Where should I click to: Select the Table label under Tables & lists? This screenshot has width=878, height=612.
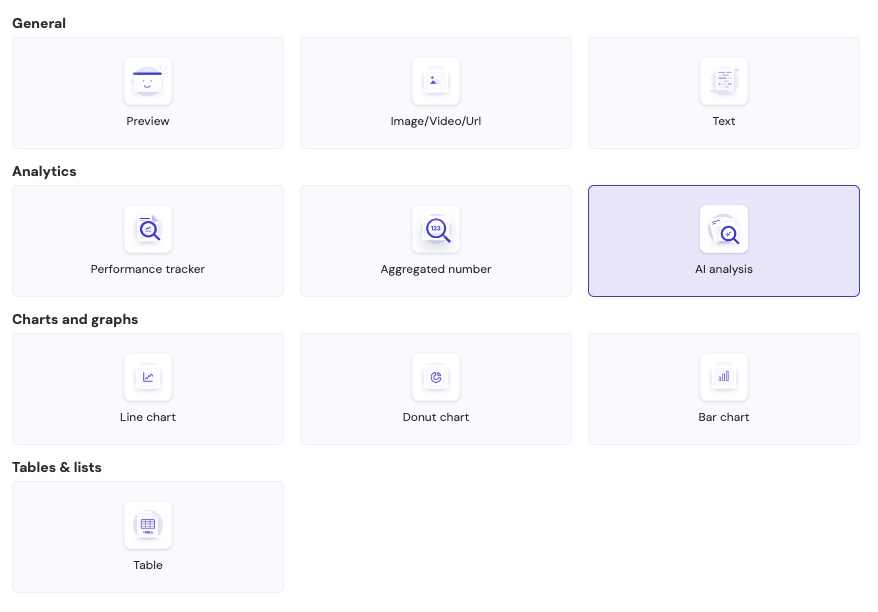(x=148, y=565)
